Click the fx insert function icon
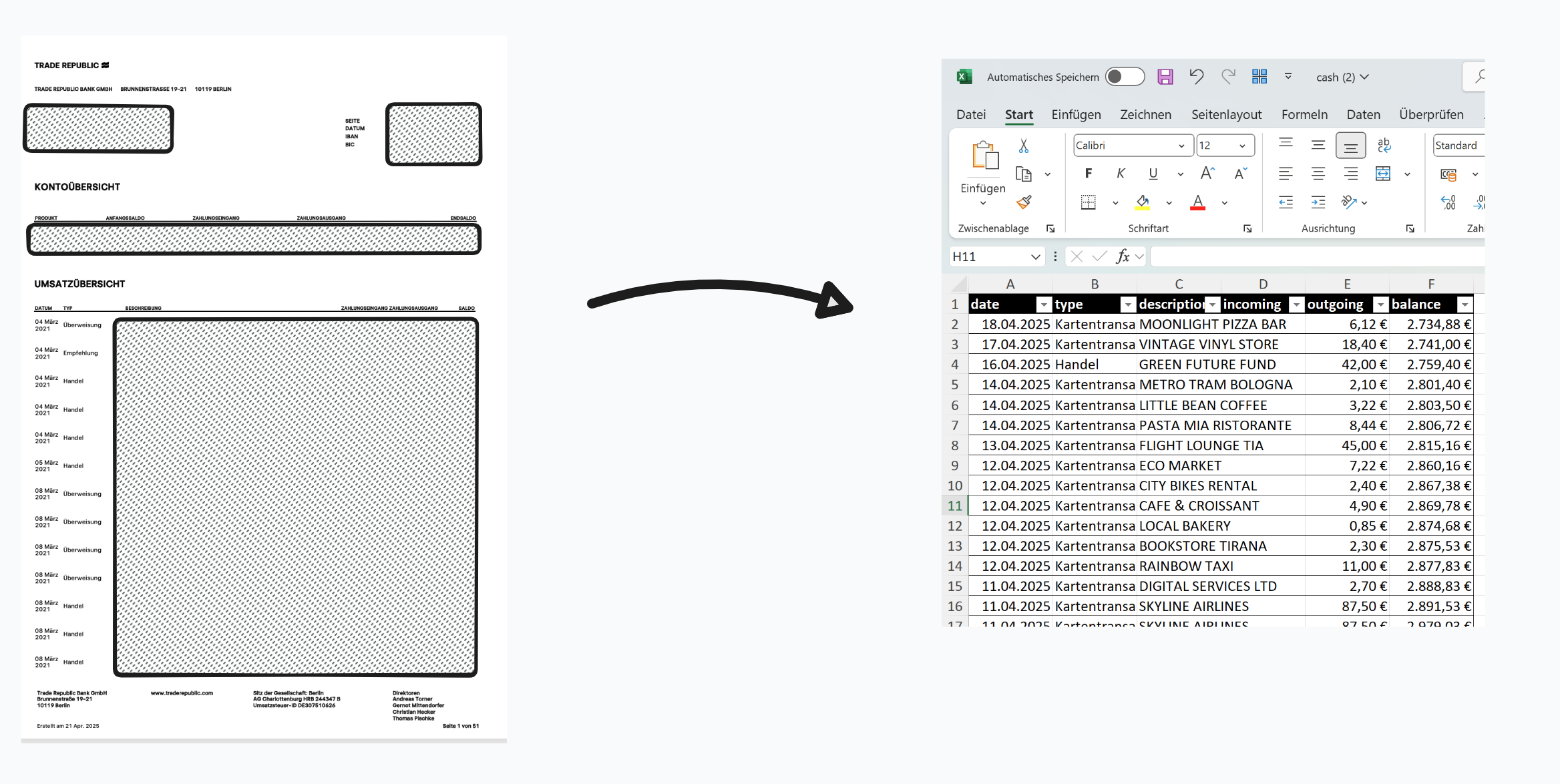 click(1123, 256)
